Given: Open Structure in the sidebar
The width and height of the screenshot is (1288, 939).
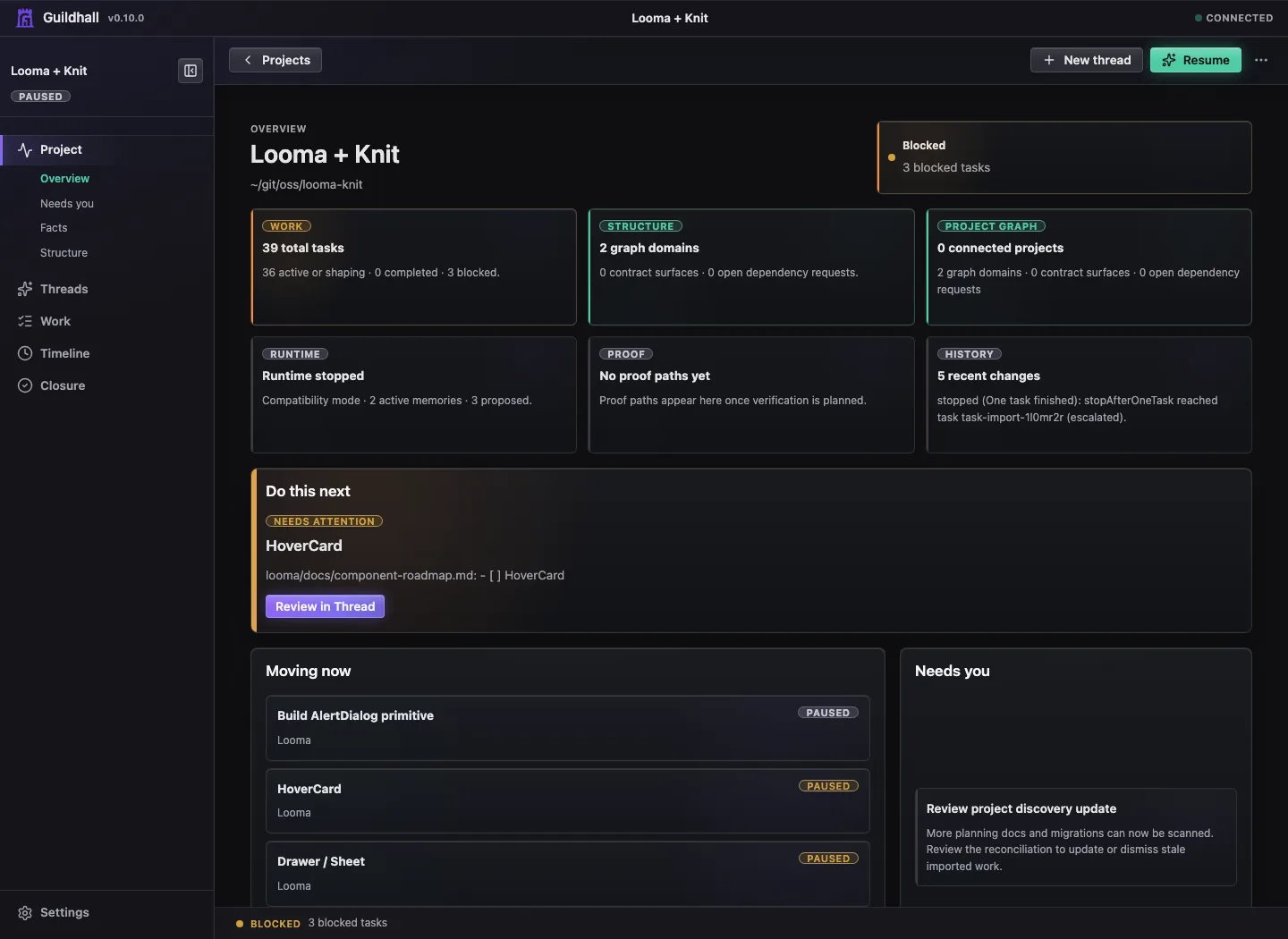Looking at the screenshot, I should click(x=64, y=253).
